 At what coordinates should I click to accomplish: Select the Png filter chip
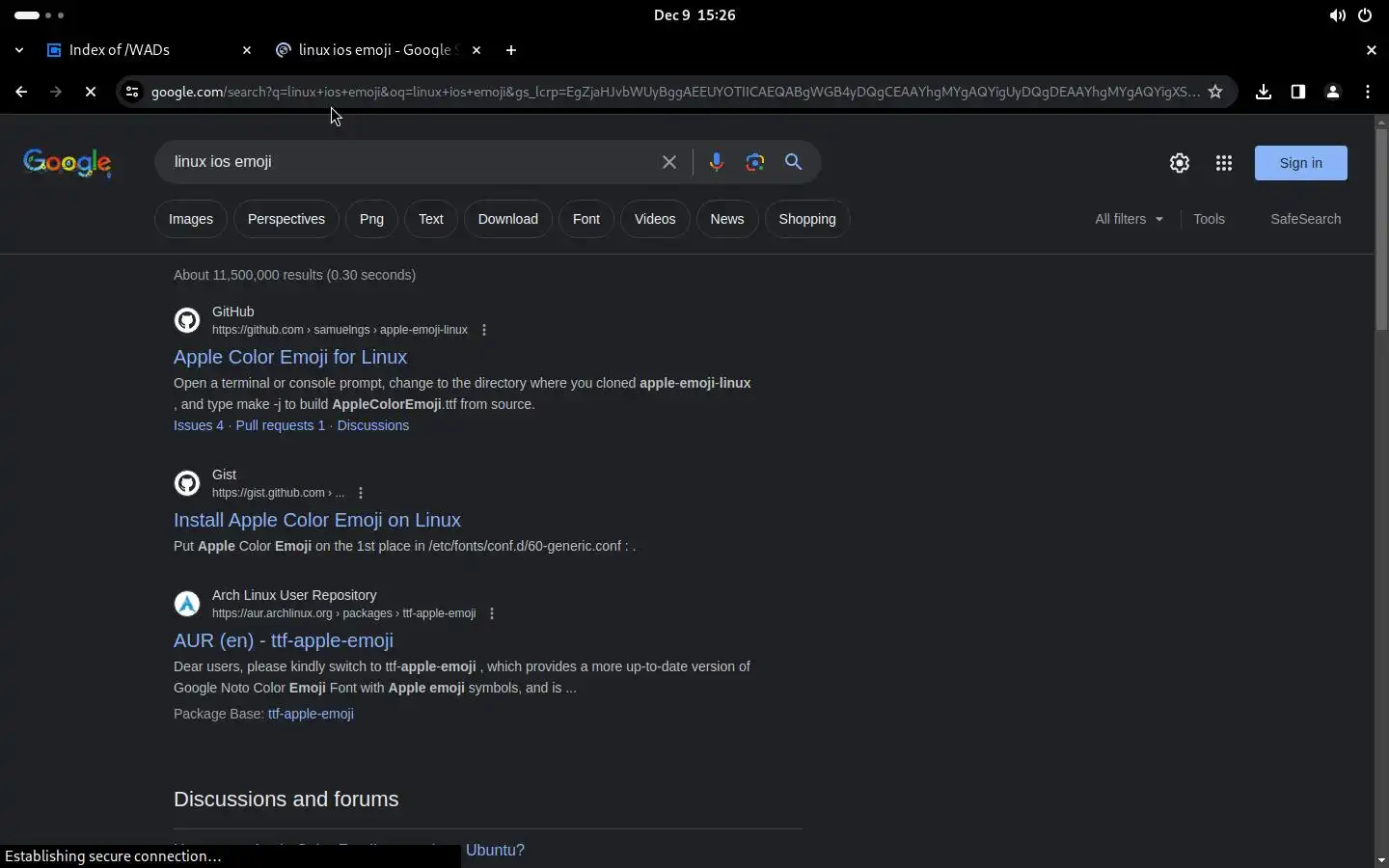click(371, 219)
